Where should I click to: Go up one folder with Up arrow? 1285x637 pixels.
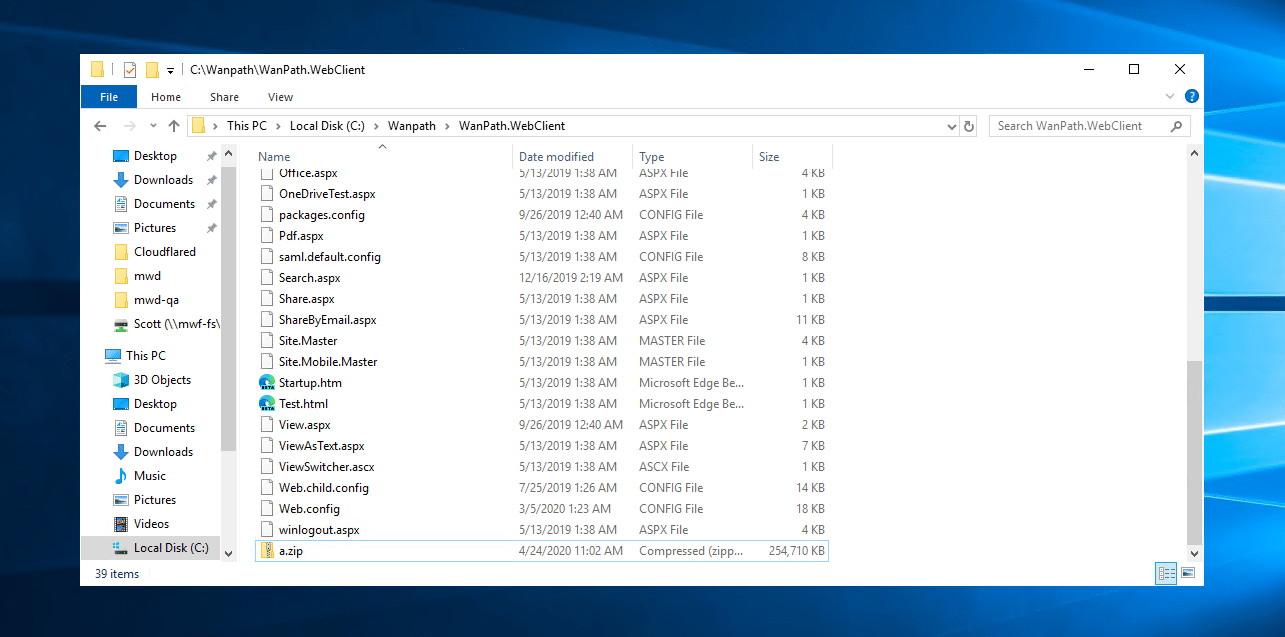174,126
